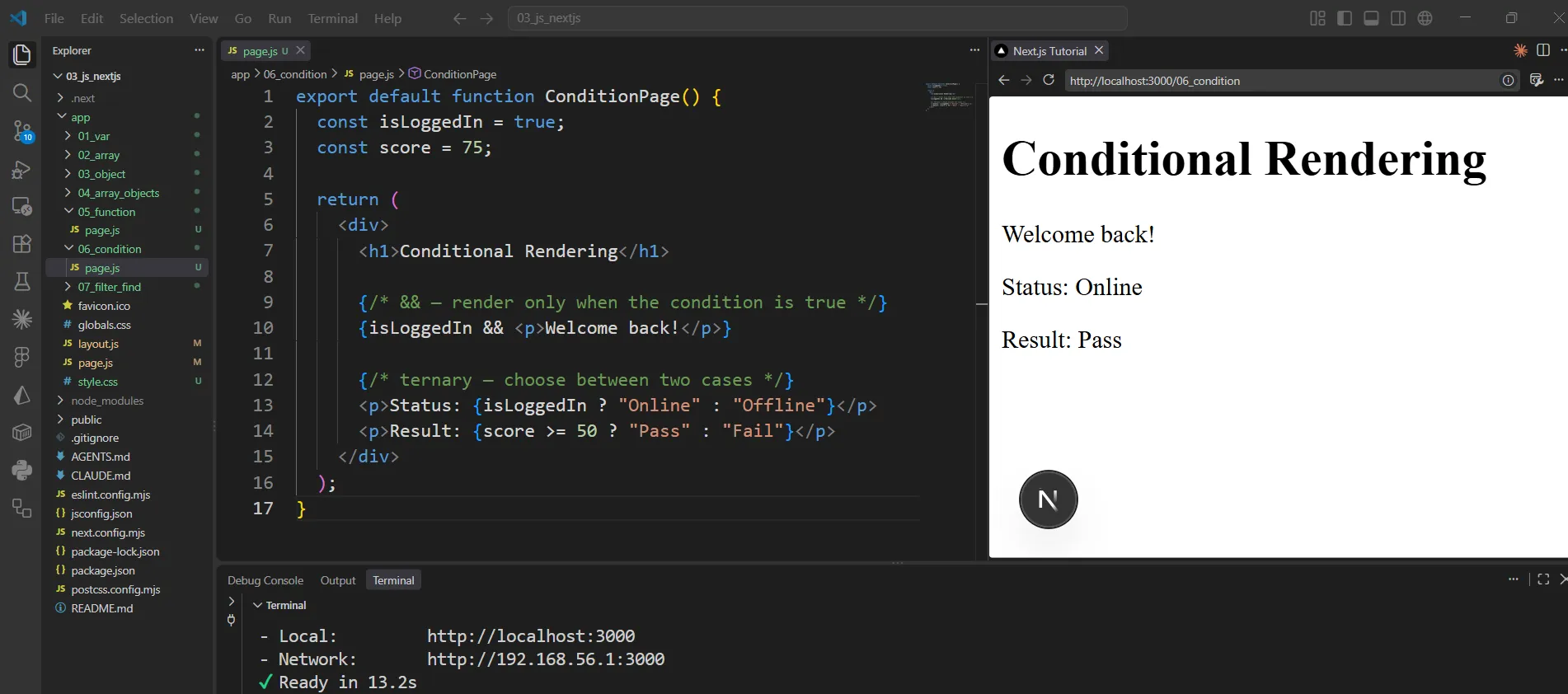The image size is (1568, 694).
Task: Click the Next.js dev tools N badge
Action: (x=1048, y=499)
